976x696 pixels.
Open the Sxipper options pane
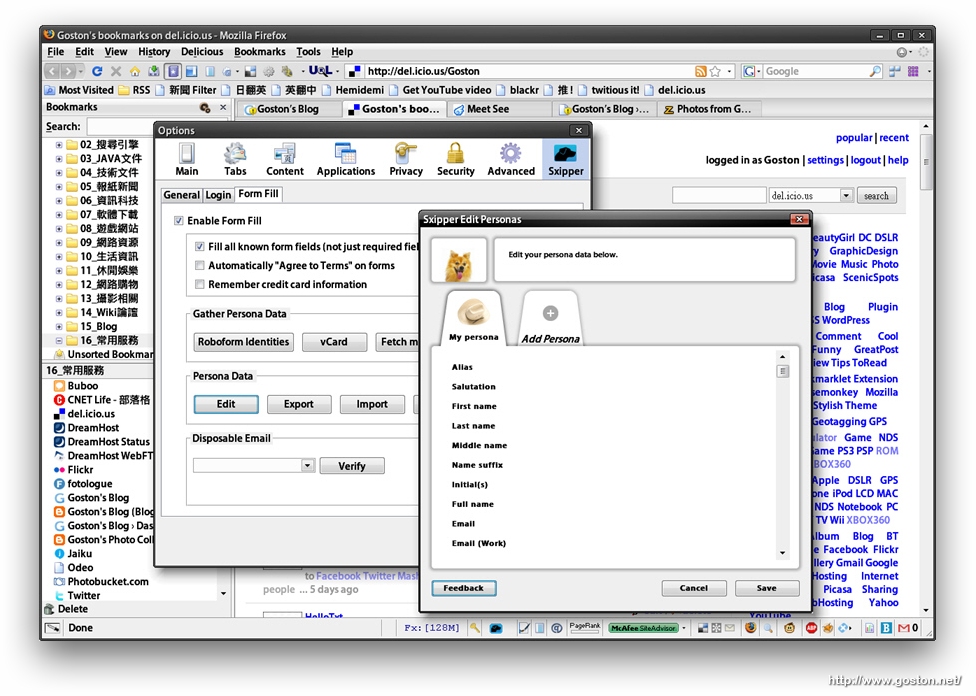[565, 159]
